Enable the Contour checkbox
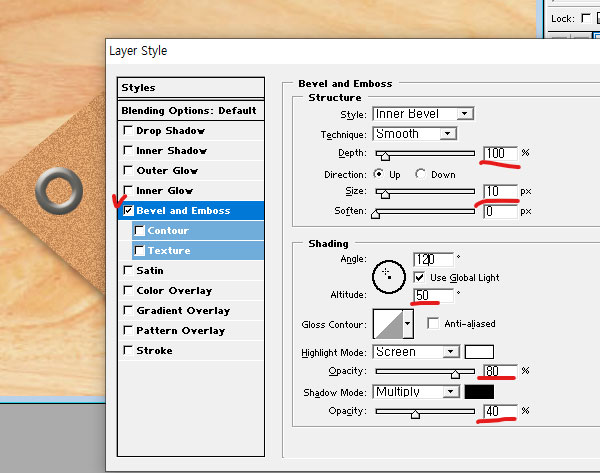The height and width of the screenshot is (473, 600). coord(139,230)
